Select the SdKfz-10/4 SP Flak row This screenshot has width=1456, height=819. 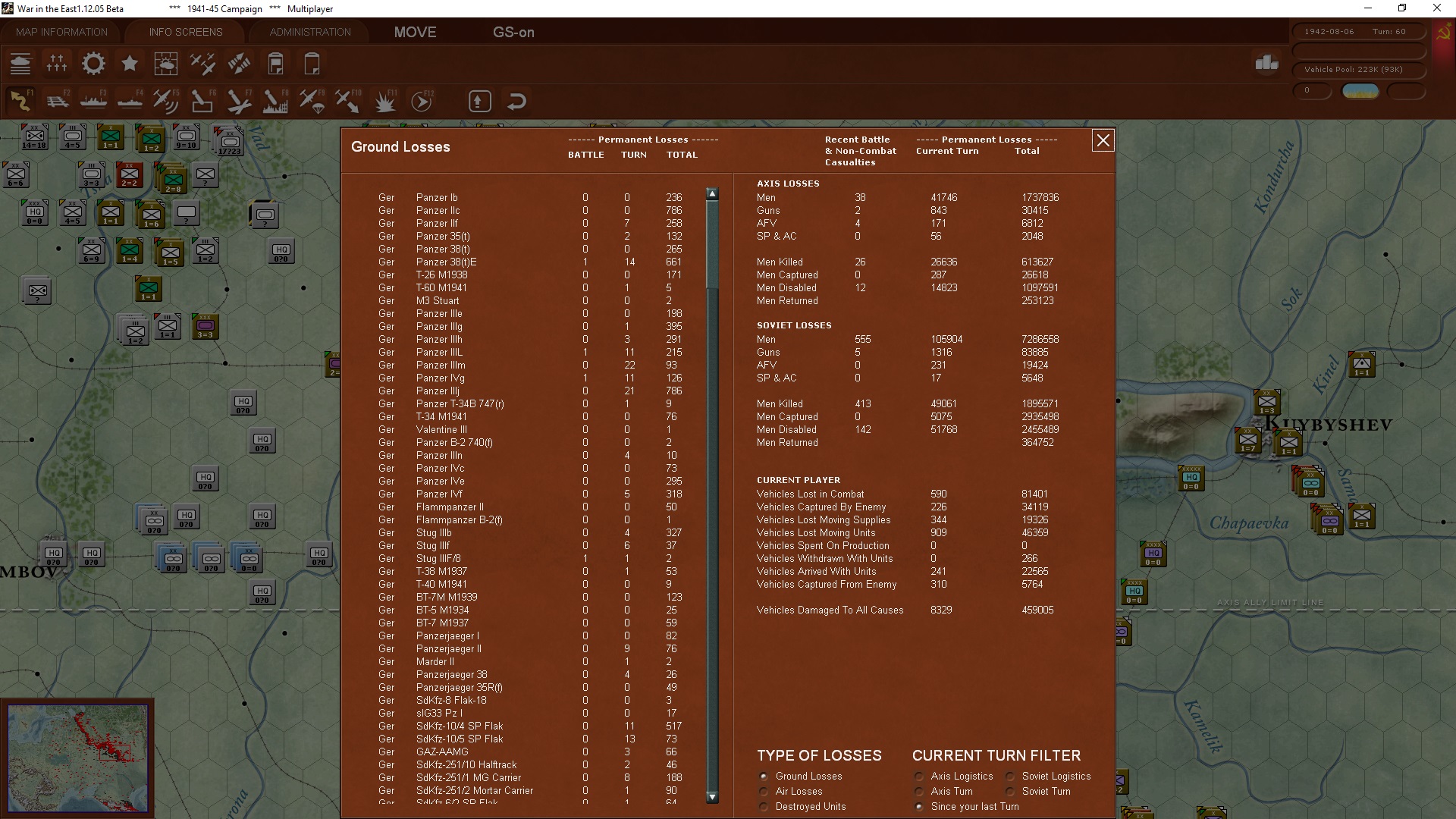pos(531,726)
